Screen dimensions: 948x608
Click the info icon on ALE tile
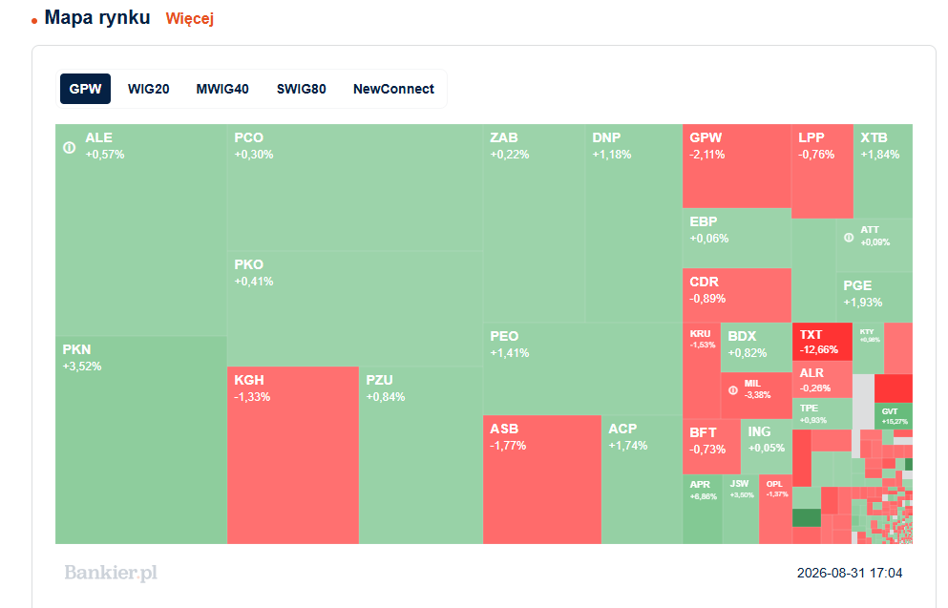point(70,147)
